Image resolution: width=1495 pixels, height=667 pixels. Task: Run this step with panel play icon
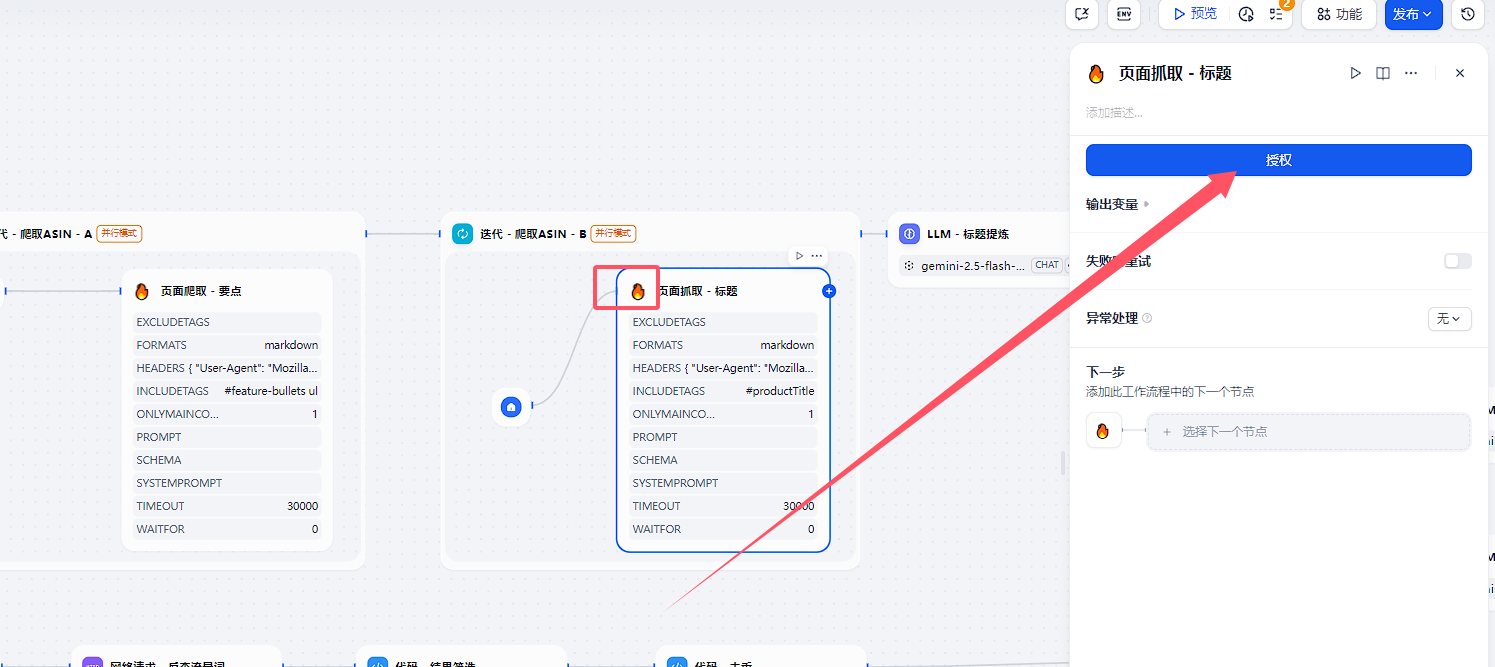coord(1356,73)
